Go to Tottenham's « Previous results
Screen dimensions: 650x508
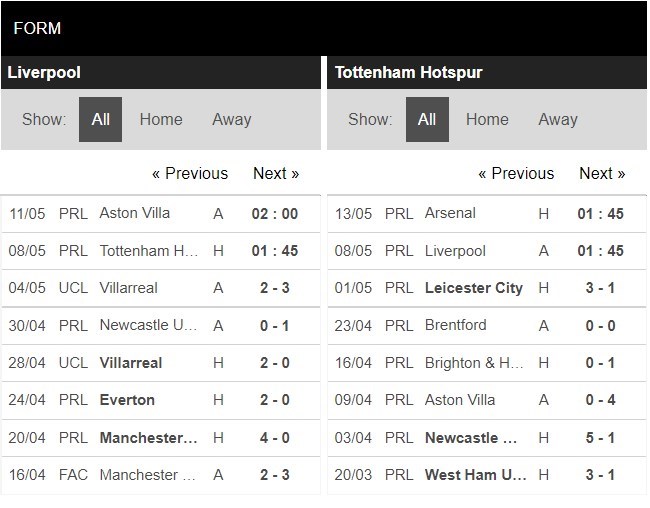click(x=516, y=173)
